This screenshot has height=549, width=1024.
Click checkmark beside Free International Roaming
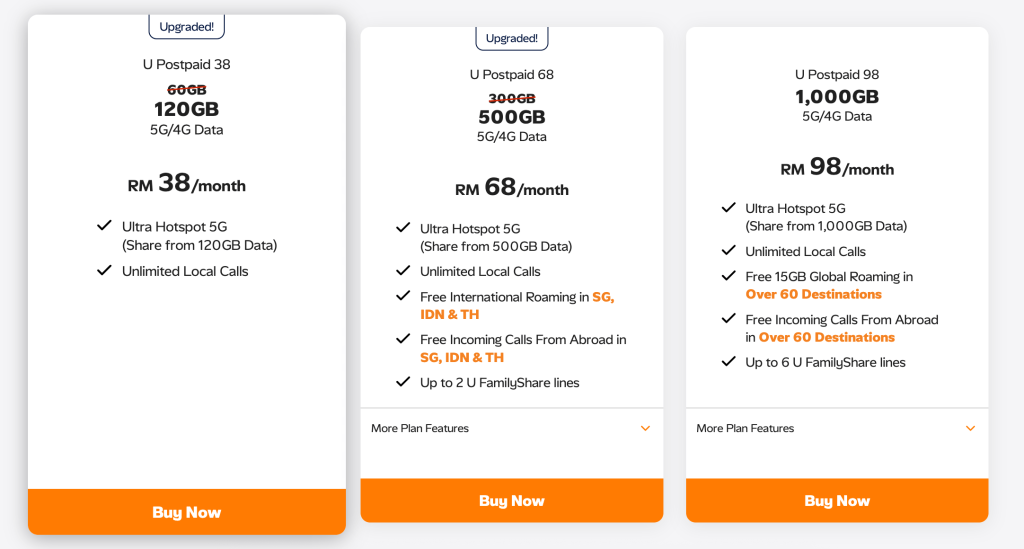click(x=403, y=296)
